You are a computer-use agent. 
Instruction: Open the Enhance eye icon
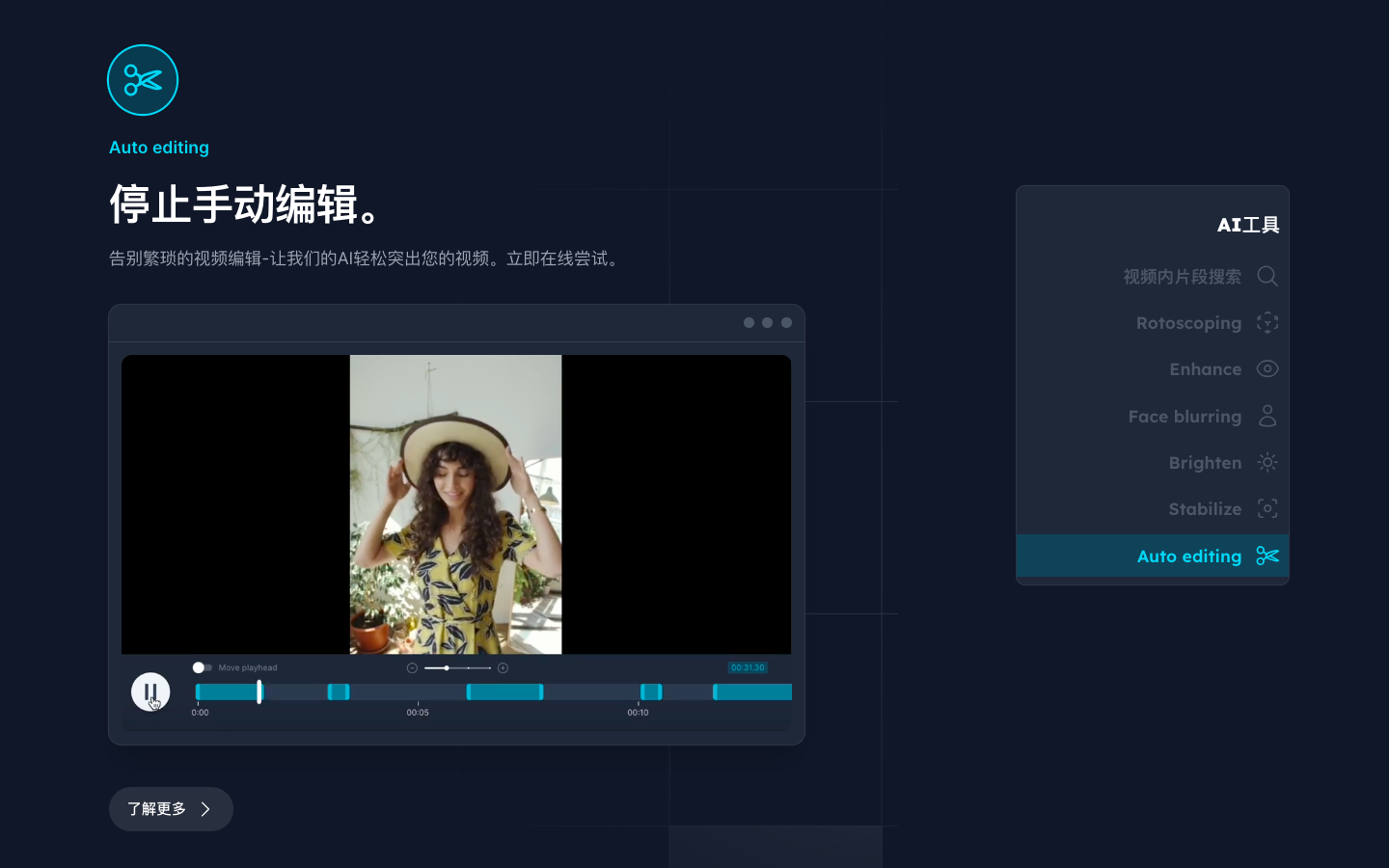point(1267,368)
